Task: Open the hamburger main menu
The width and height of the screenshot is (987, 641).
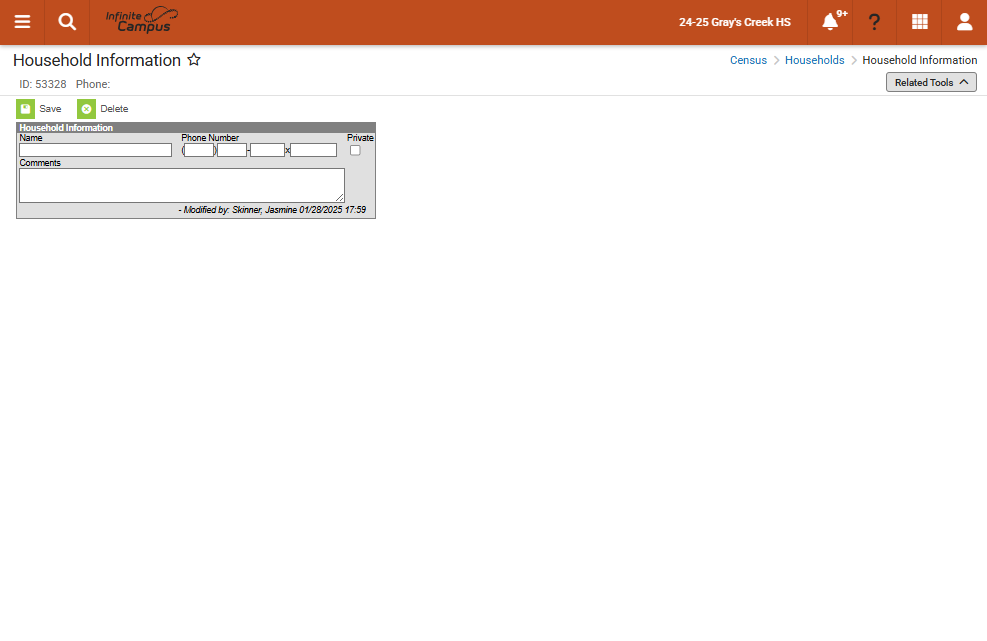Action: tap(22, 22)
